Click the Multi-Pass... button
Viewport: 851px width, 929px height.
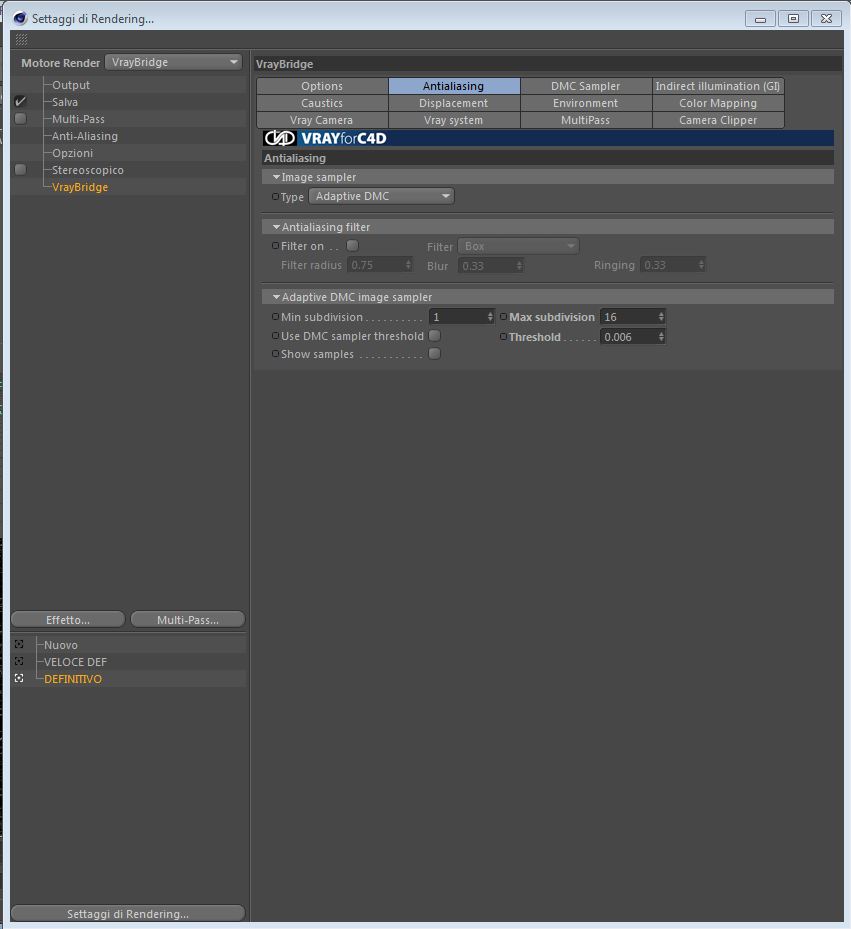tap(188, 620)
